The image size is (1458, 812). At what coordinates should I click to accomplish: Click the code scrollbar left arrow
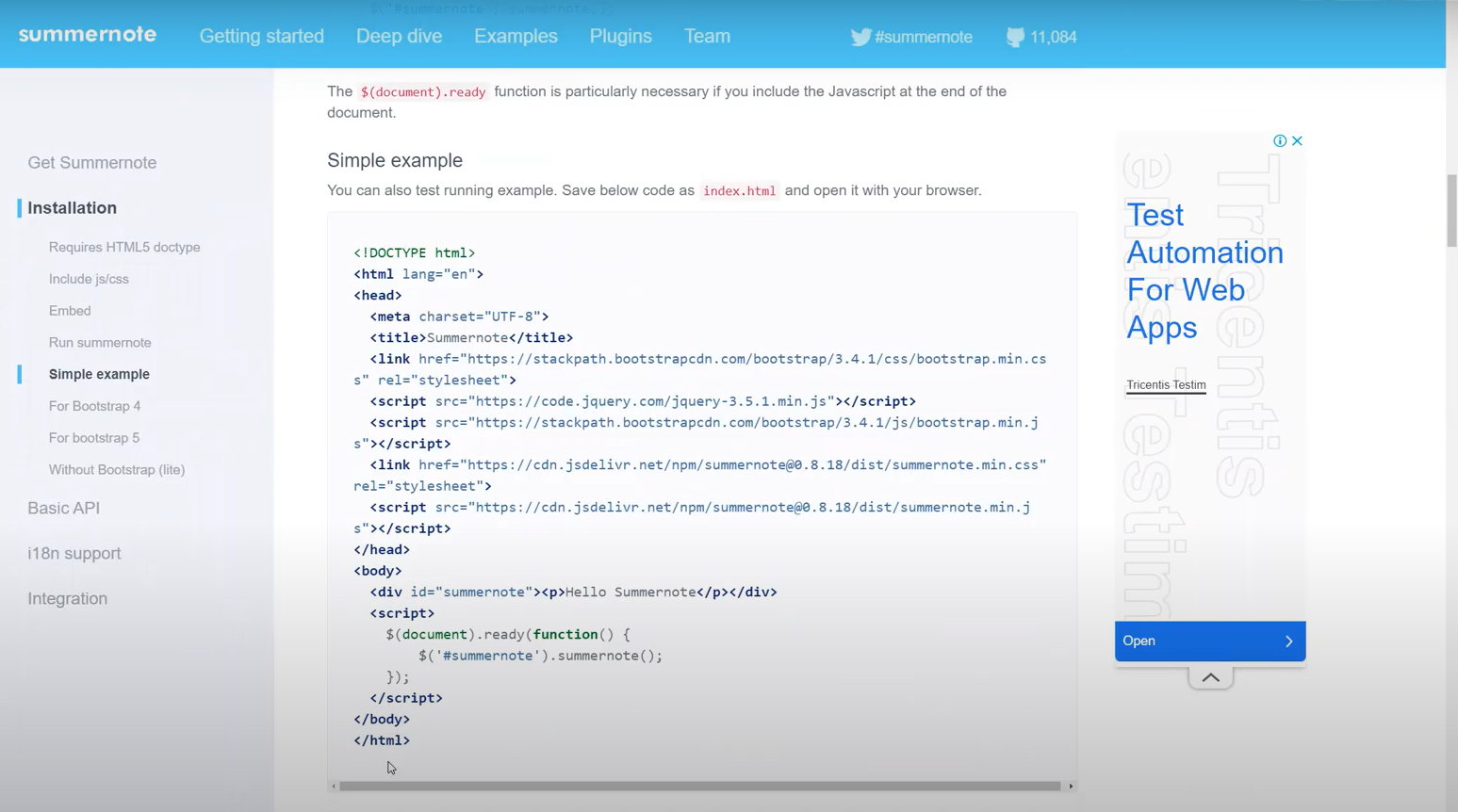coord(333,786)
